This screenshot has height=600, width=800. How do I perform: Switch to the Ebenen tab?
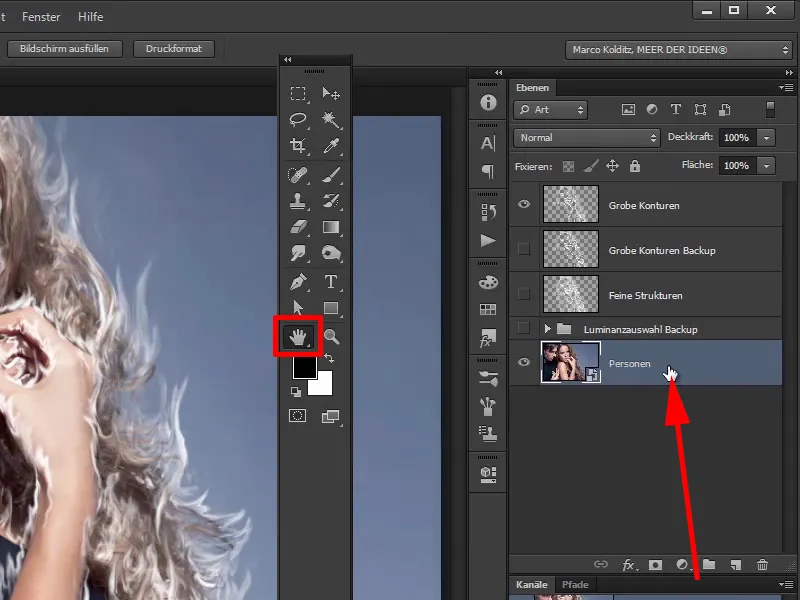532,88
